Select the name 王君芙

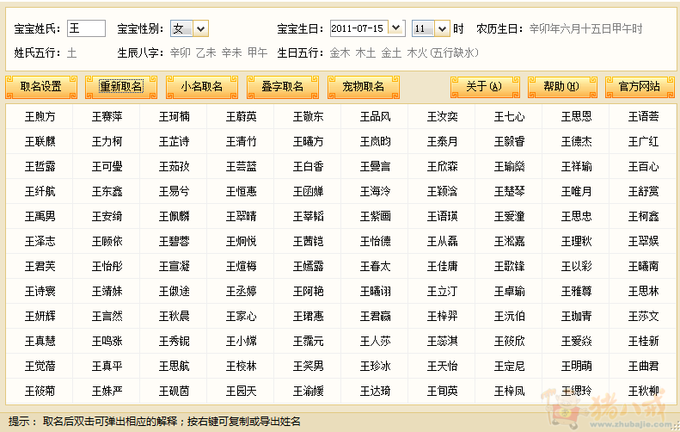pos(40,266)
